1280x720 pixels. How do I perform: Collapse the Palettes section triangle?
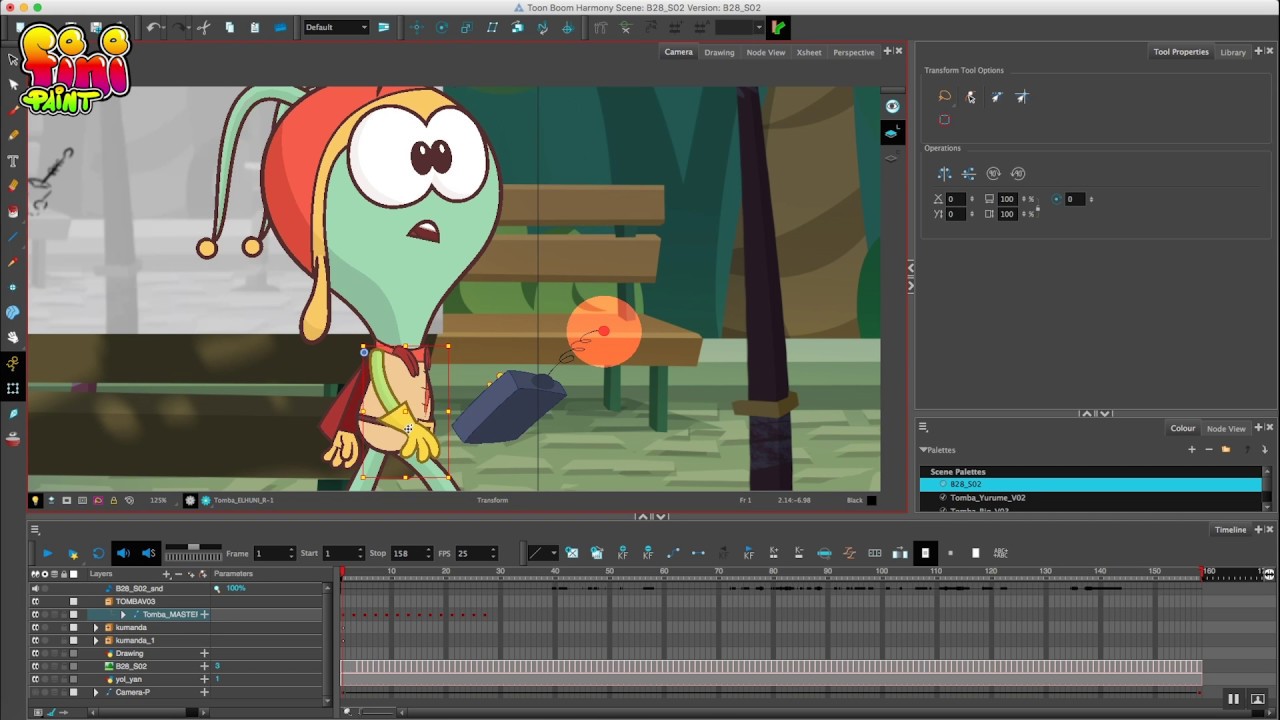[924, 450]
